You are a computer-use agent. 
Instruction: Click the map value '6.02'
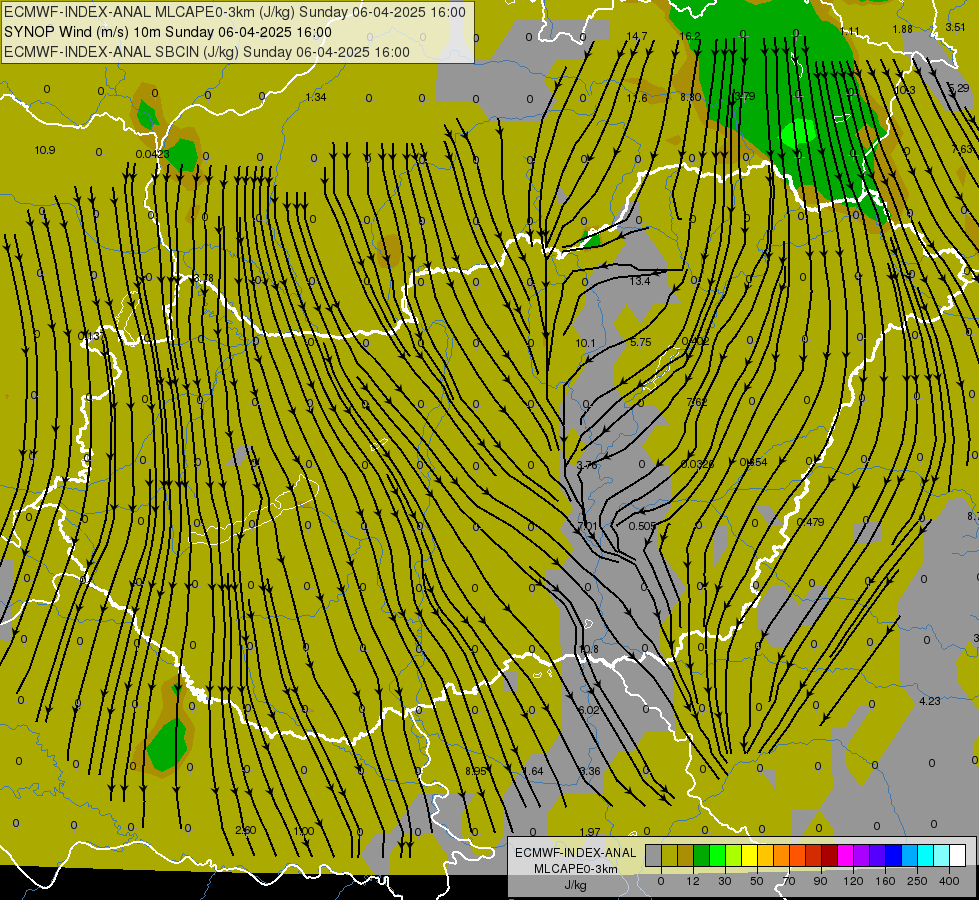589,710
